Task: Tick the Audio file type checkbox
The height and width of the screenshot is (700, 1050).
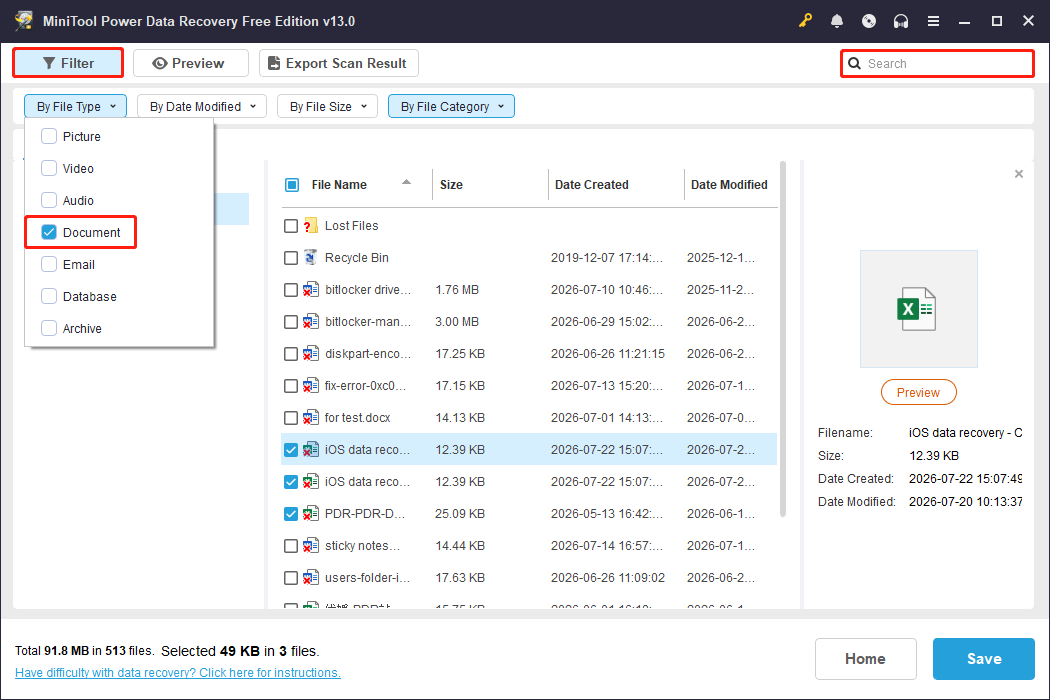Action: 49,200
